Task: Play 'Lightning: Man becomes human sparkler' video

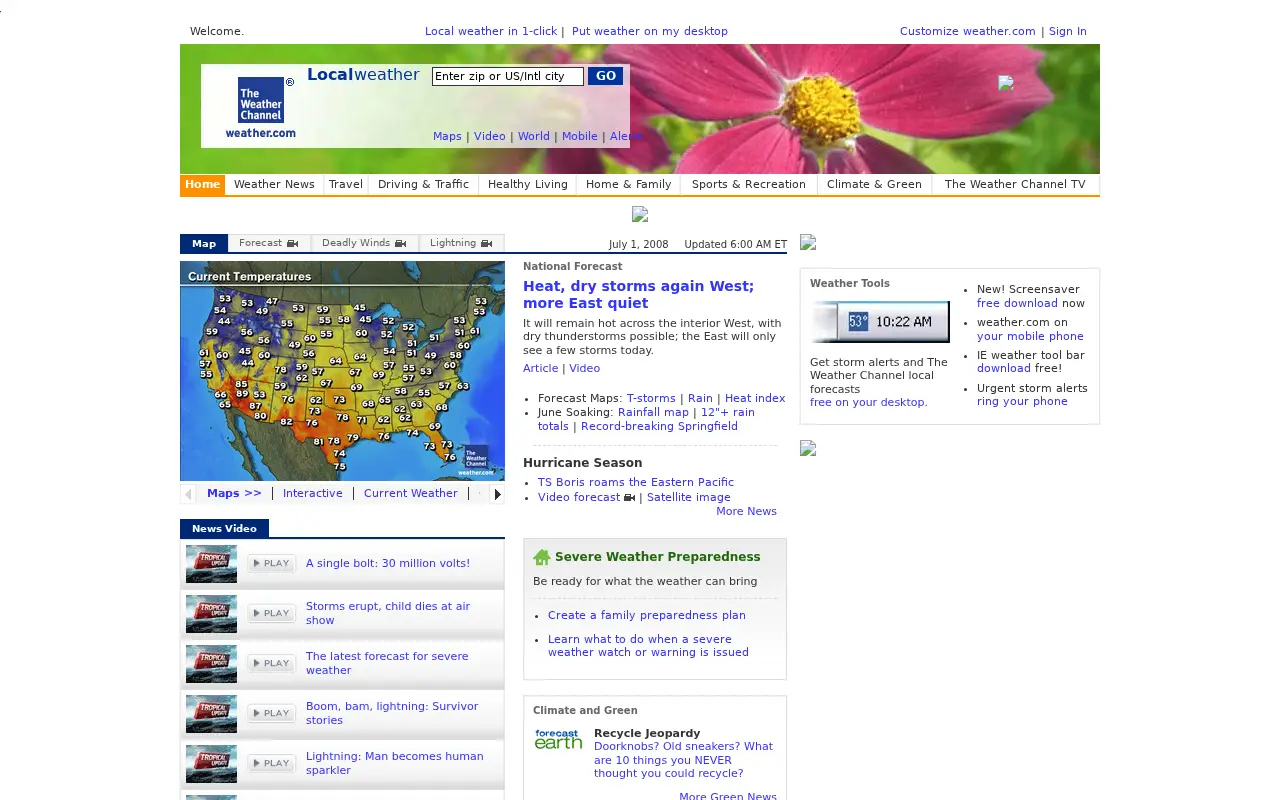Action: coord(271,764)
